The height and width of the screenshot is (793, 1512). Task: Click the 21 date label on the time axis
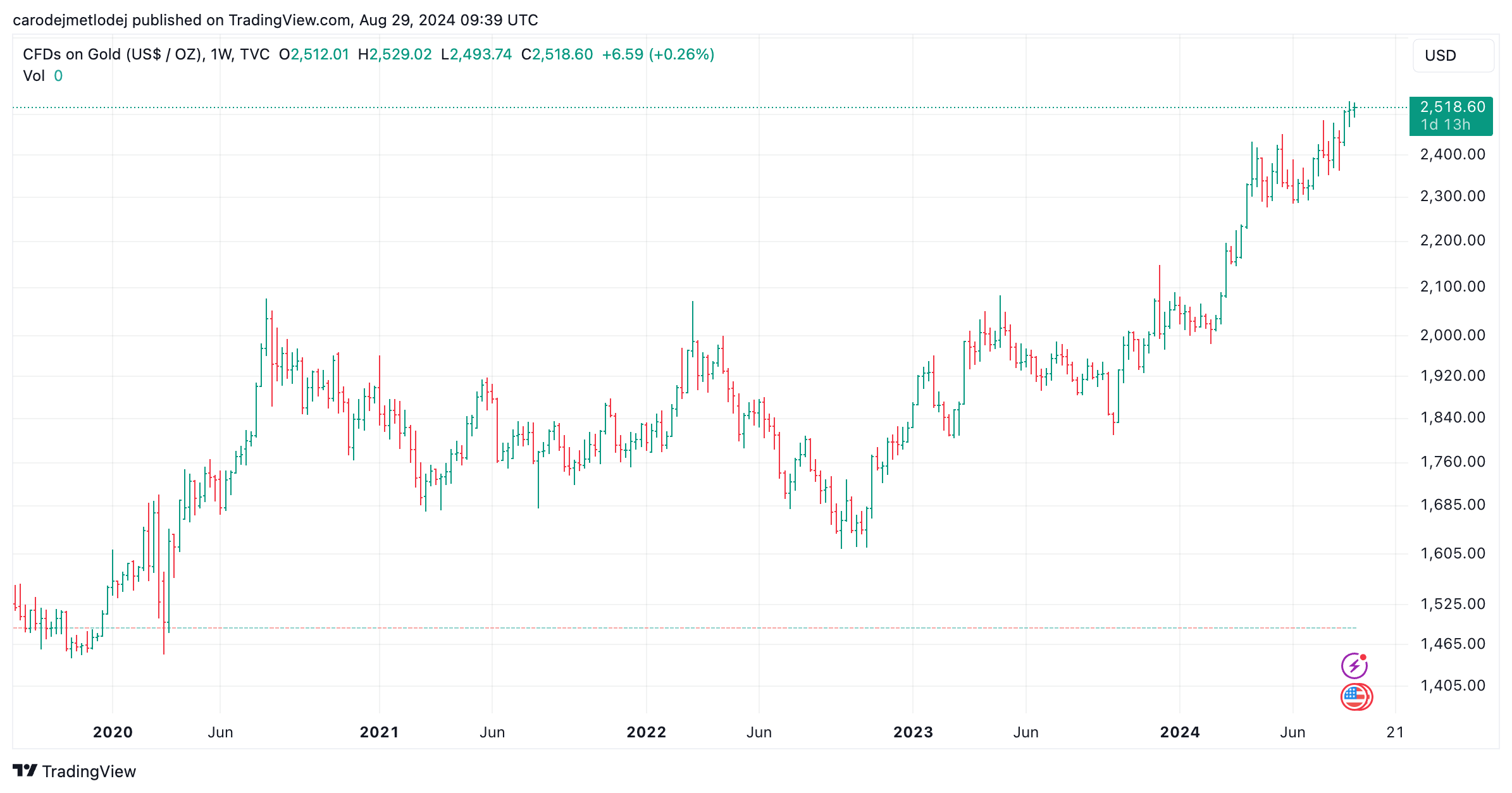pyautogui.click(x=1395, y=732)
